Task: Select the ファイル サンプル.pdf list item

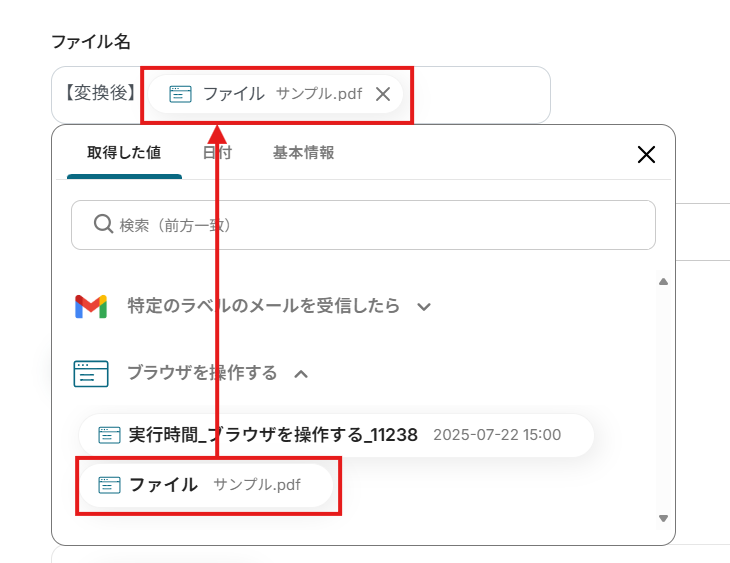Action: pyautogui.click(x=206, y=485)
